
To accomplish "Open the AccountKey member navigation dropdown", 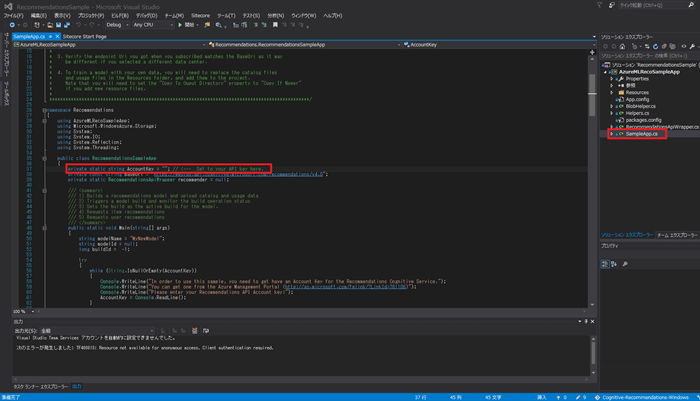I will [x=500, y=45].
